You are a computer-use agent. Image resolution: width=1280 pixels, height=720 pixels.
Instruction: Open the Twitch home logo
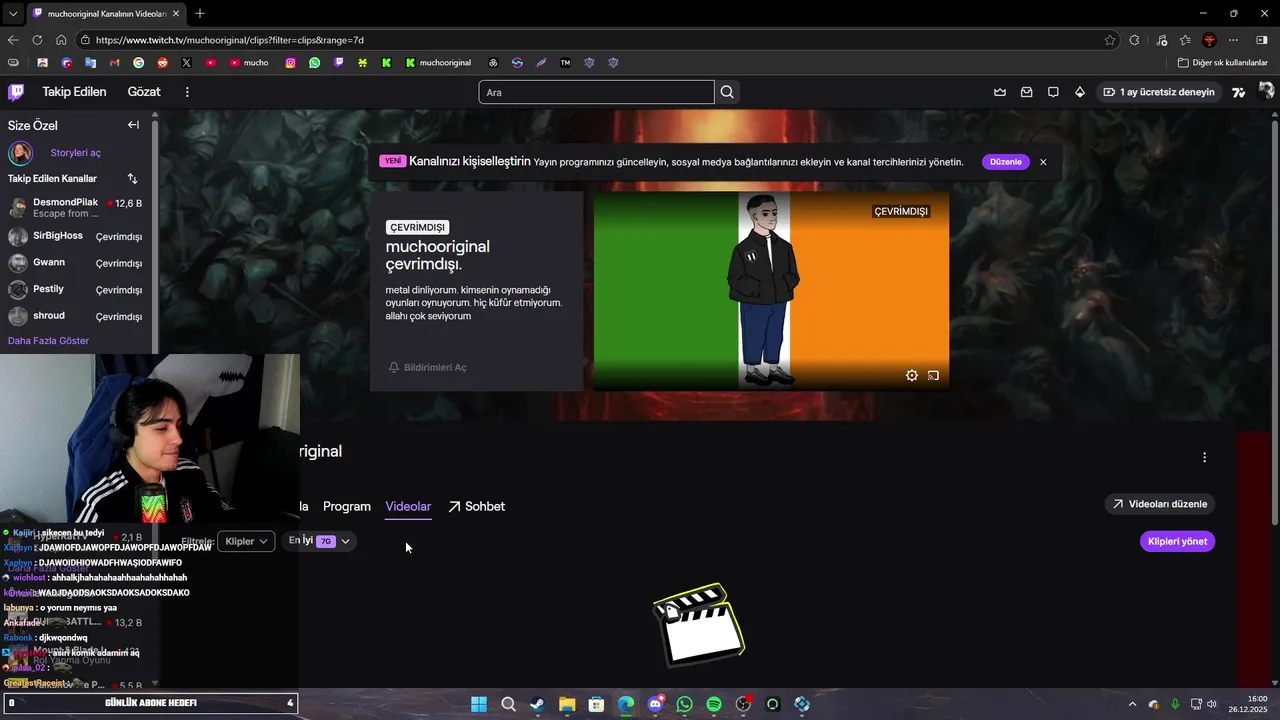tap(16, 92)
